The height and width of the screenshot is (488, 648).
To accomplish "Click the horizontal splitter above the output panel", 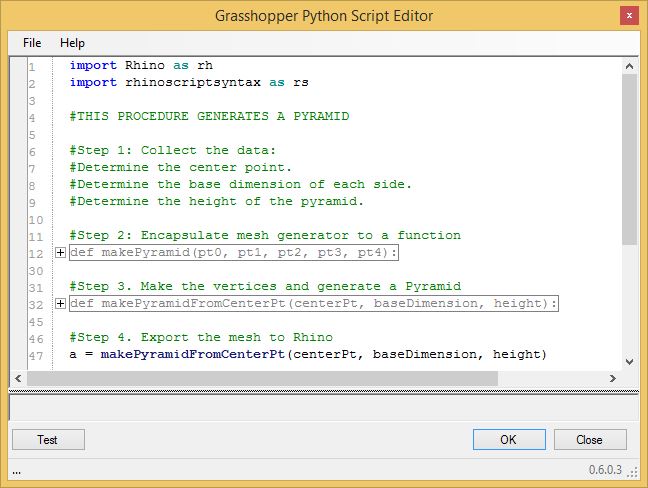I will pos(324,390).
